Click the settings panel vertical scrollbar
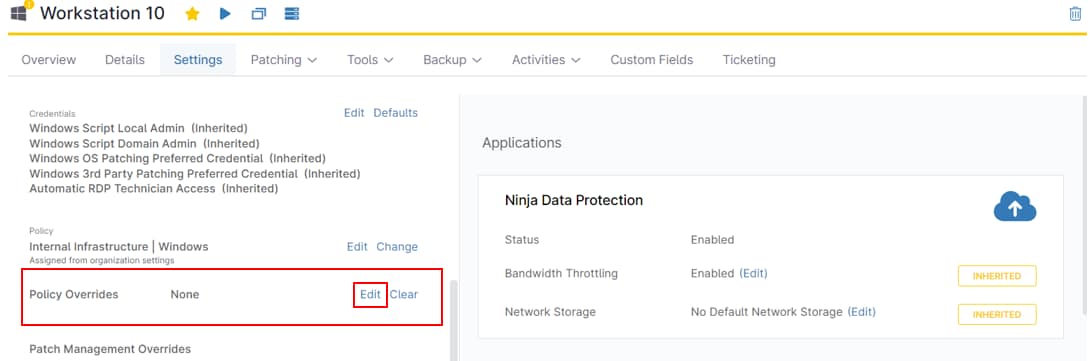1090x361 pixels. (x=453, y=320)
